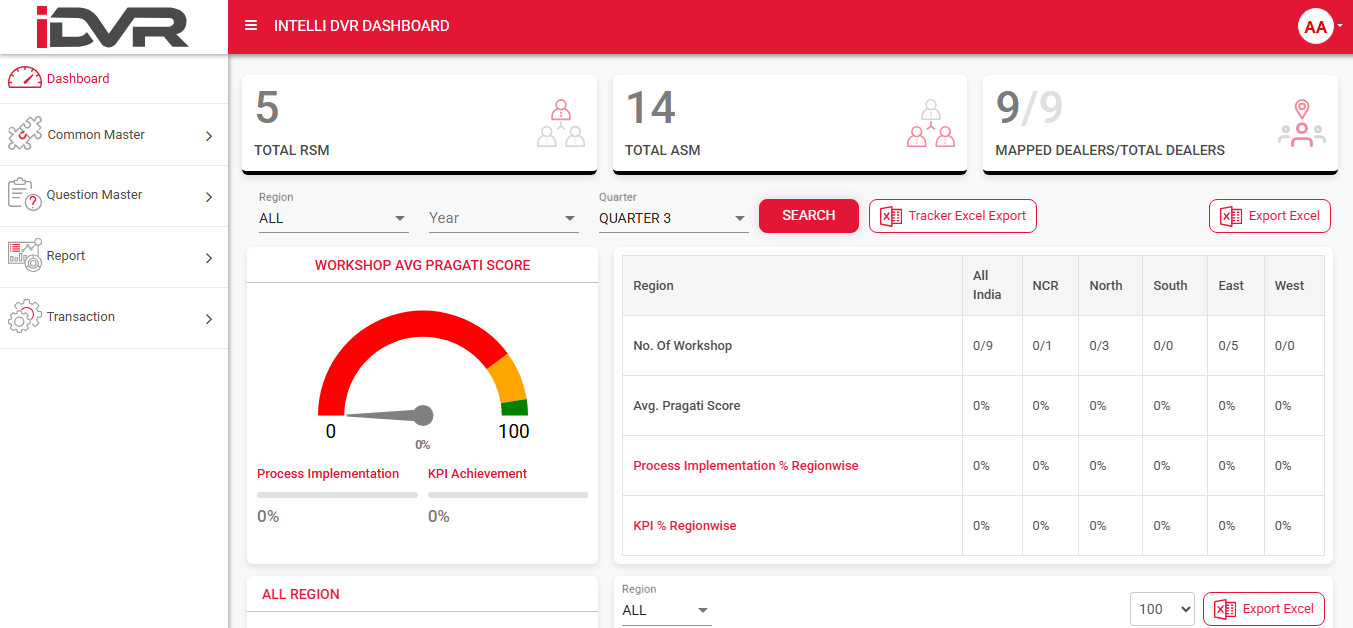The height and width of the screenshot is (628, 1353).
Task: Click the Report icon in the sidebar
Action: [x=23, y=256]
